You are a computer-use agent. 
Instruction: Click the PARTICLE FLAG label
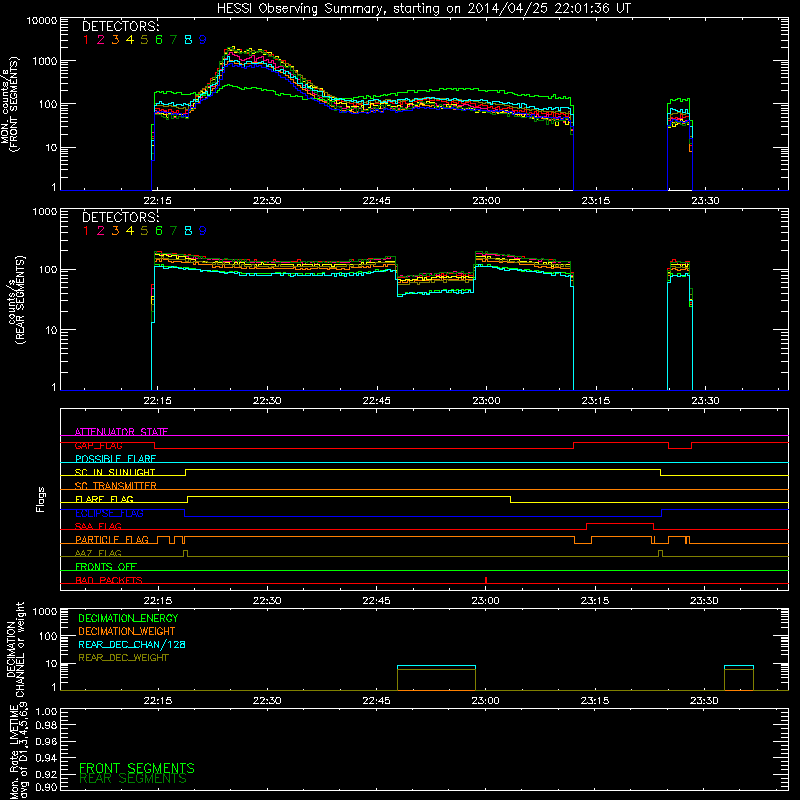coord(112,540)
